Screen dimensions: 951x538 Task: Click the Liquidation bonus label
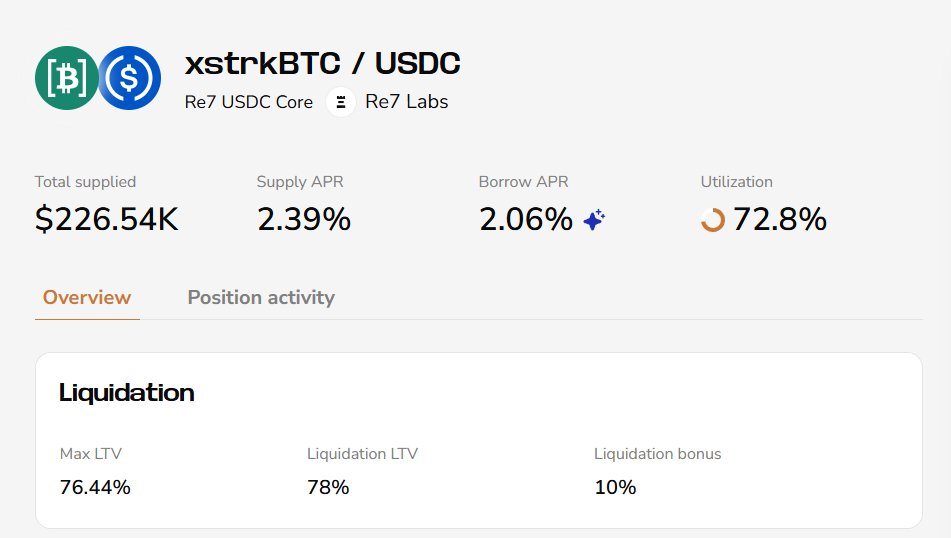pyautogui.click(x=657, y=454)
